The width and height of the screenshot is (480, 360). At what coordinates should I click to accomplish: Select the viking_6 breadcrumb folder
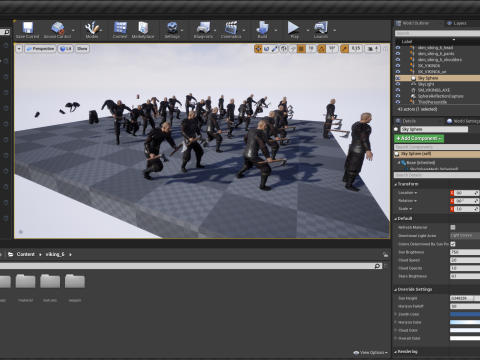coord(55,254)
